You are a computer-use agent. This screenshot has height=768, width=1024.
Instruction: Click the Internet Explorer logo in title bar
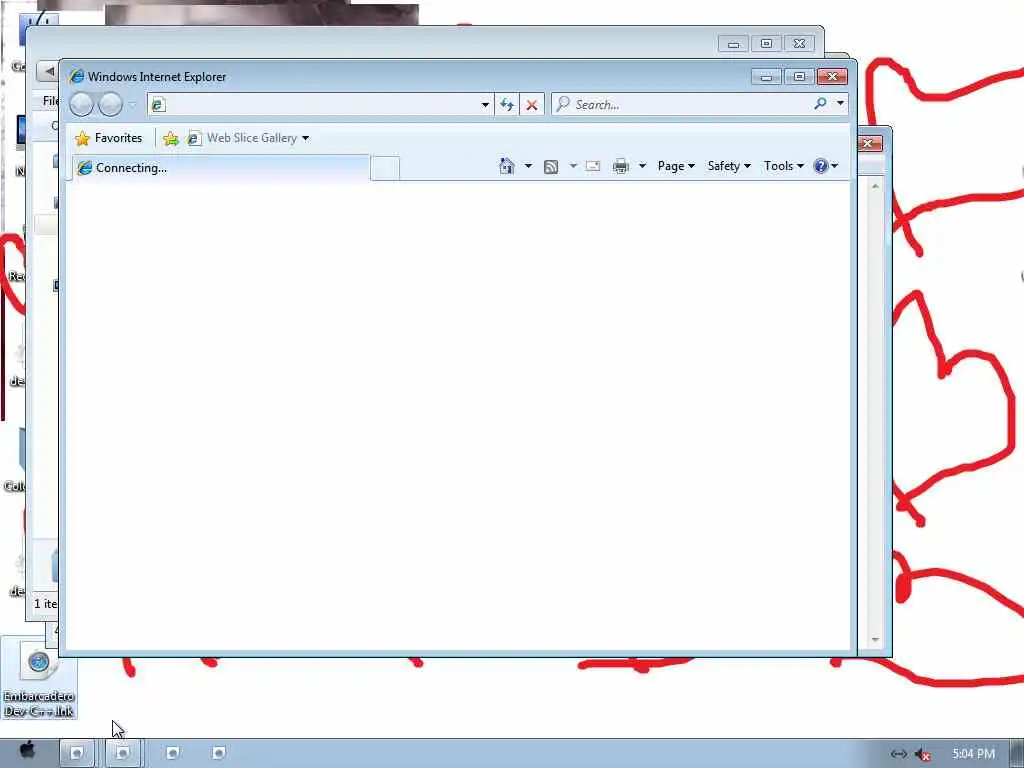[x=76, y=76]
